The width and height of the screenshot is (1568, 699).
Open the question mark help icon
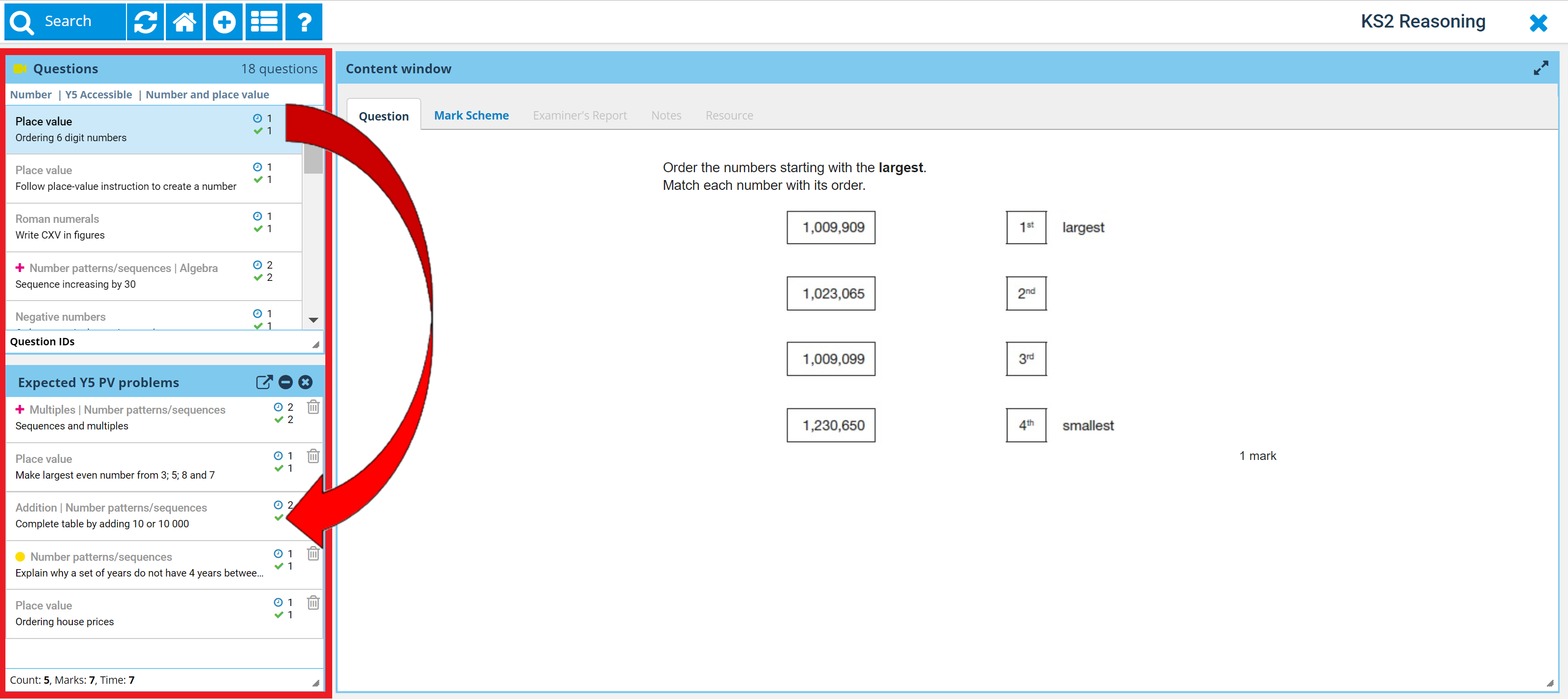[x=304, y=22]
